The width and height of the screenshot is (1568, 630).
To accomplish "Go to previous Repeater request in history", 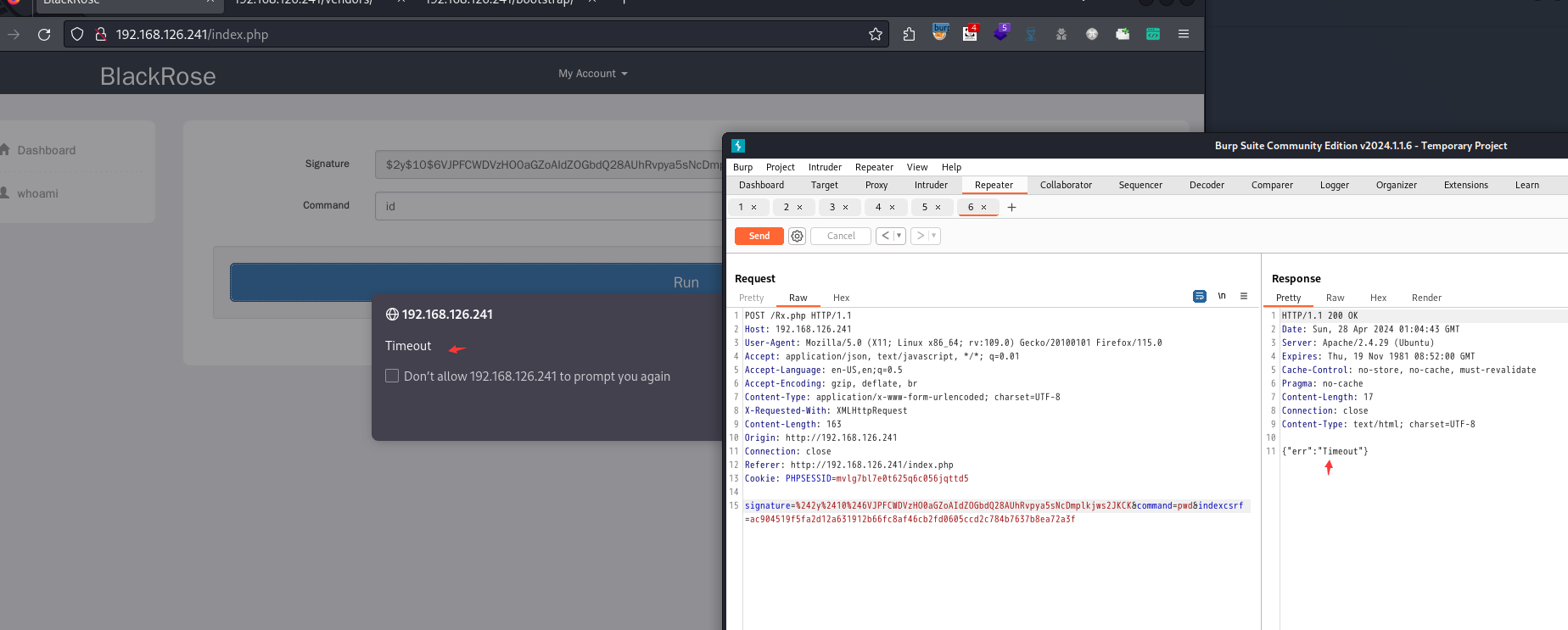I will coord(885,236).
